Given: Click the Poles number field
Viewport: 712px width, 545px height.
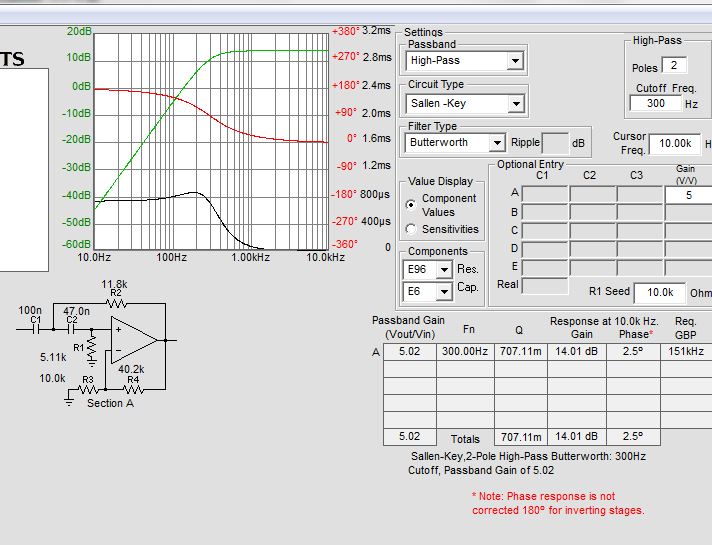Looking at the screenshot, I should [674, 67].
